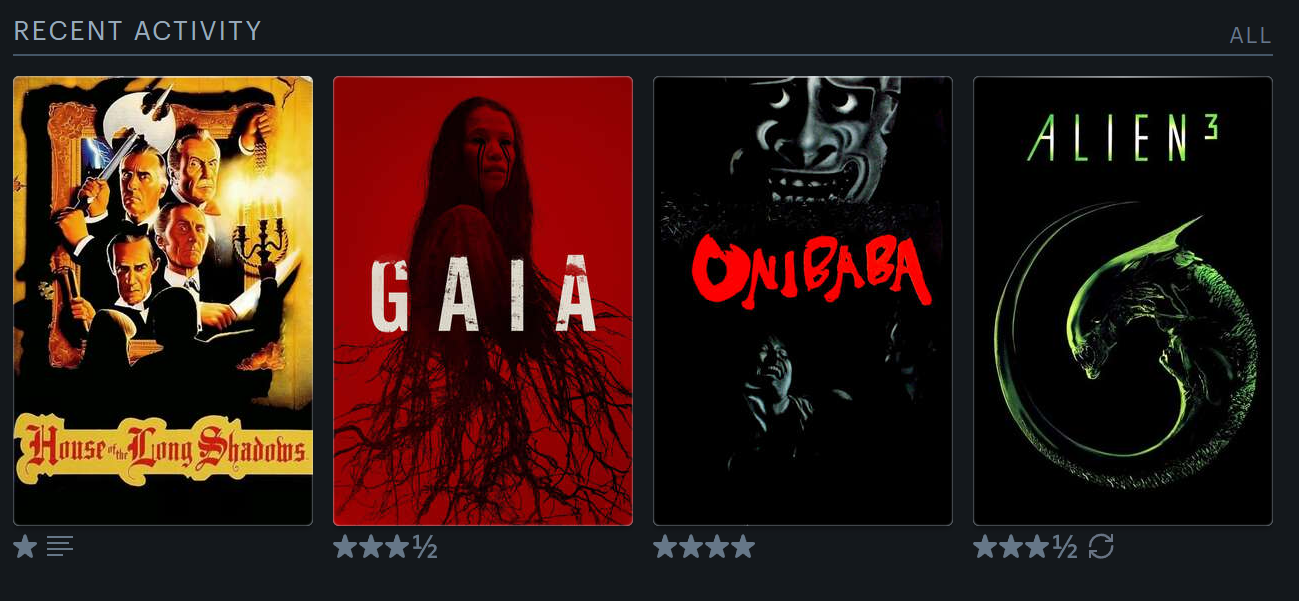Click the white GAIA lettering on the poster
The image size is (1299, 601).
point(484,295)
